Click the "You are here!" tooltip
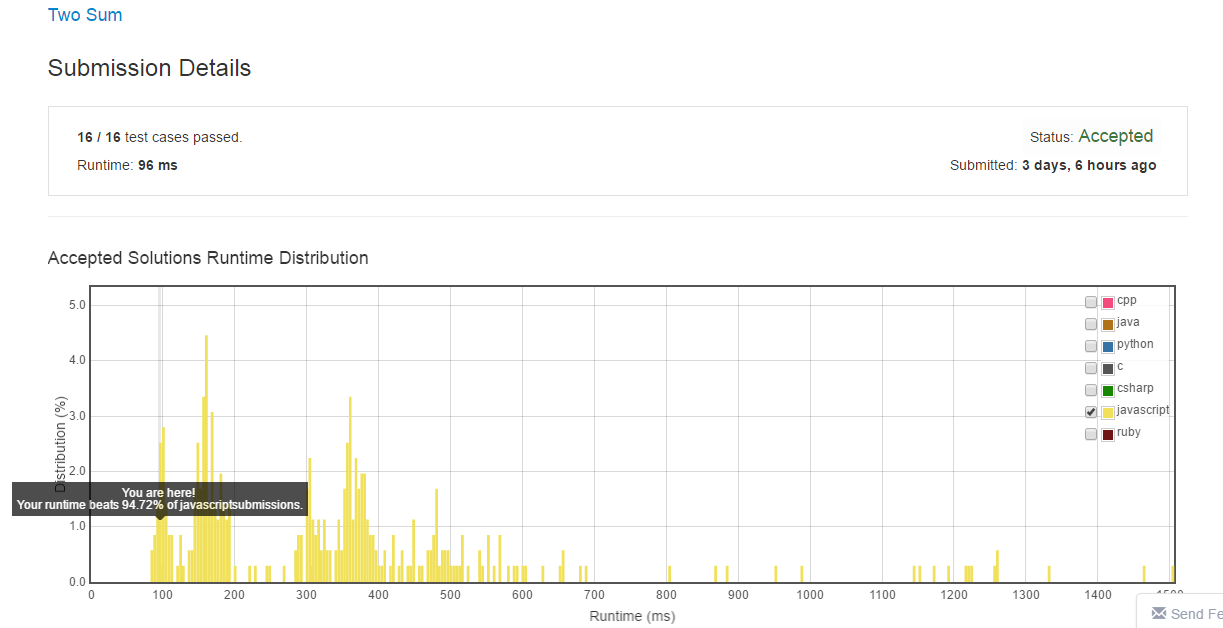The image size is (1223, 628). 160,498
